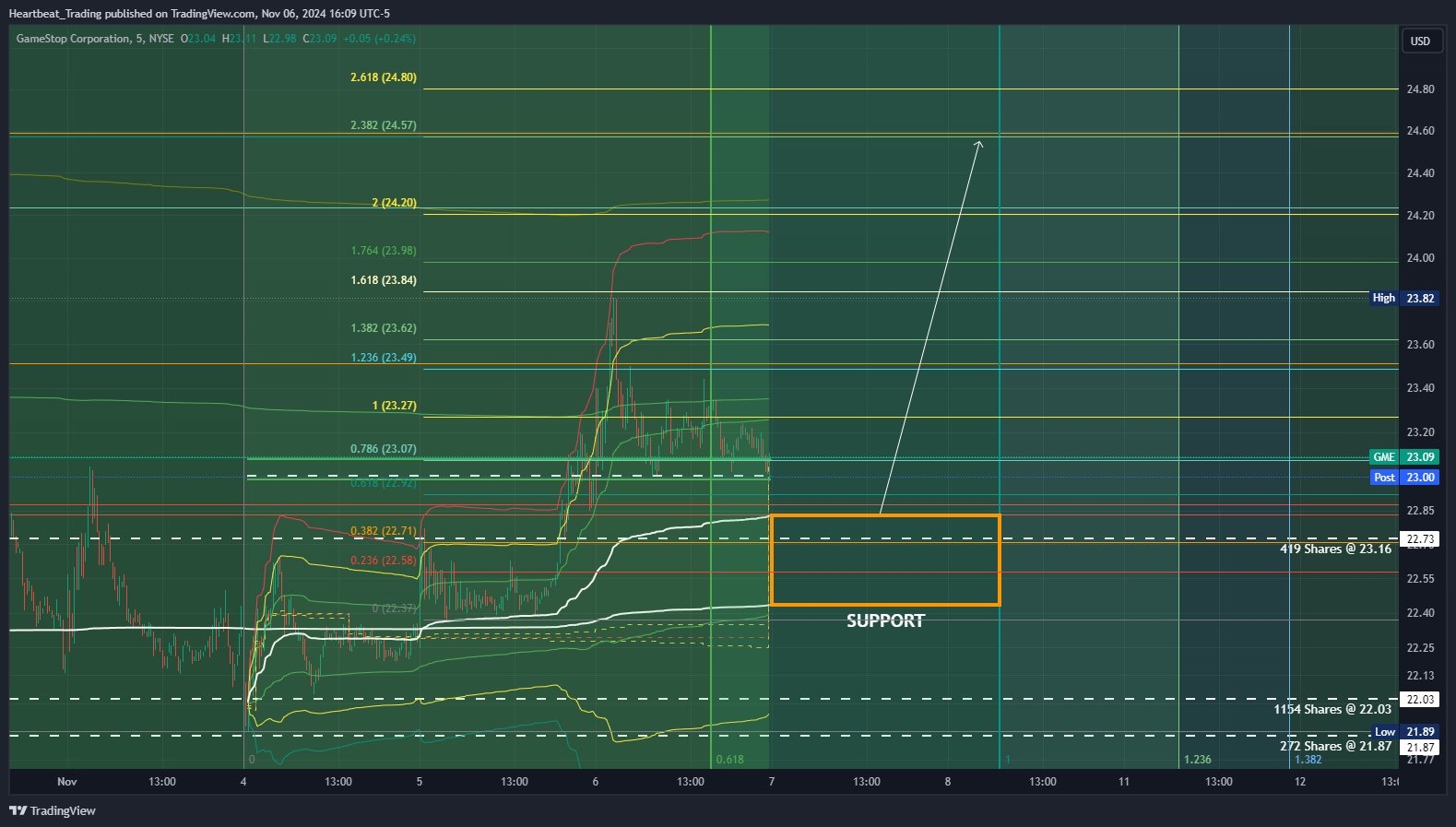The width and height of the screenshot is (1456, 827).
Task: Click the day 4 time axis label
Action: 243,782
